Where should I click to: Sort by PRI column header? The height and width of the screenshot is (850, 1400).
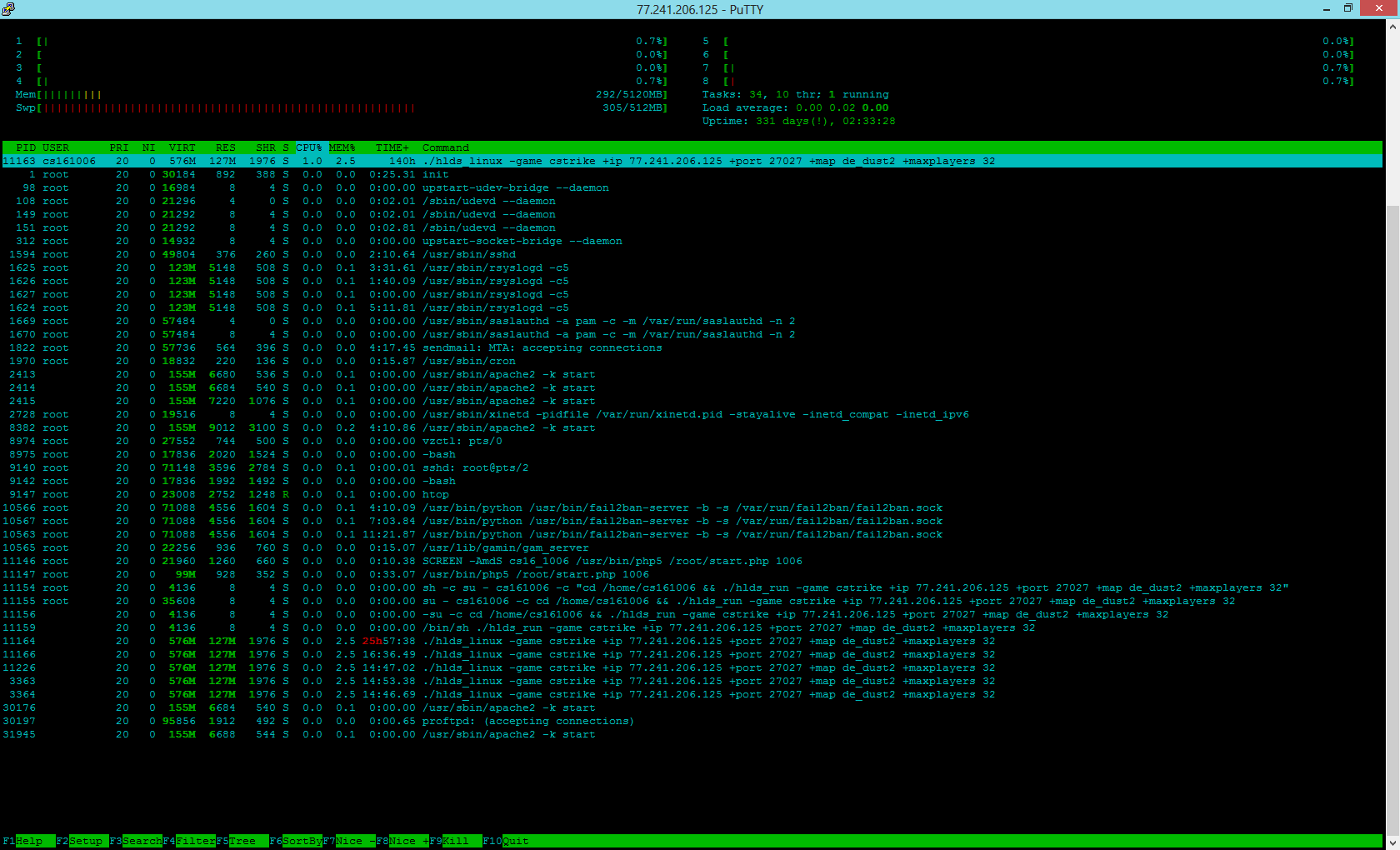(119, 147)
